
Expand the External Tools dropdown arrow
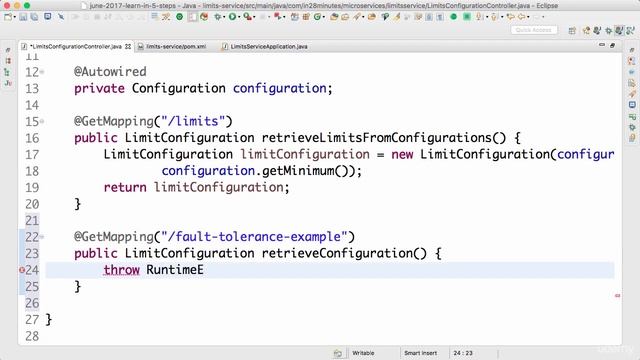click(x=283, y=17)
